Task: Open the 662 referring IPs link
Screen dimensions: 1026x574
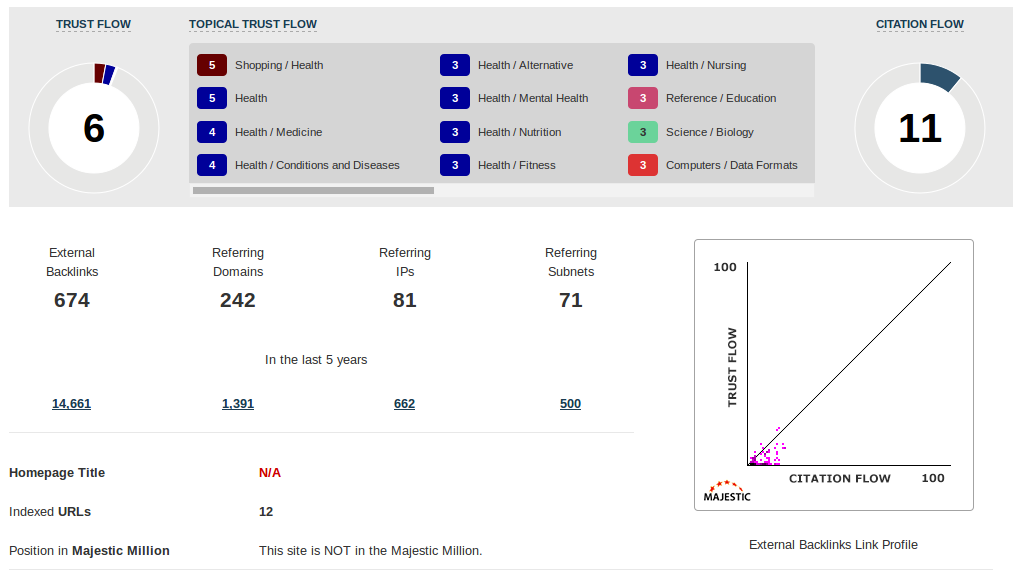Action: pyautogui.click(x=404, y=404)
